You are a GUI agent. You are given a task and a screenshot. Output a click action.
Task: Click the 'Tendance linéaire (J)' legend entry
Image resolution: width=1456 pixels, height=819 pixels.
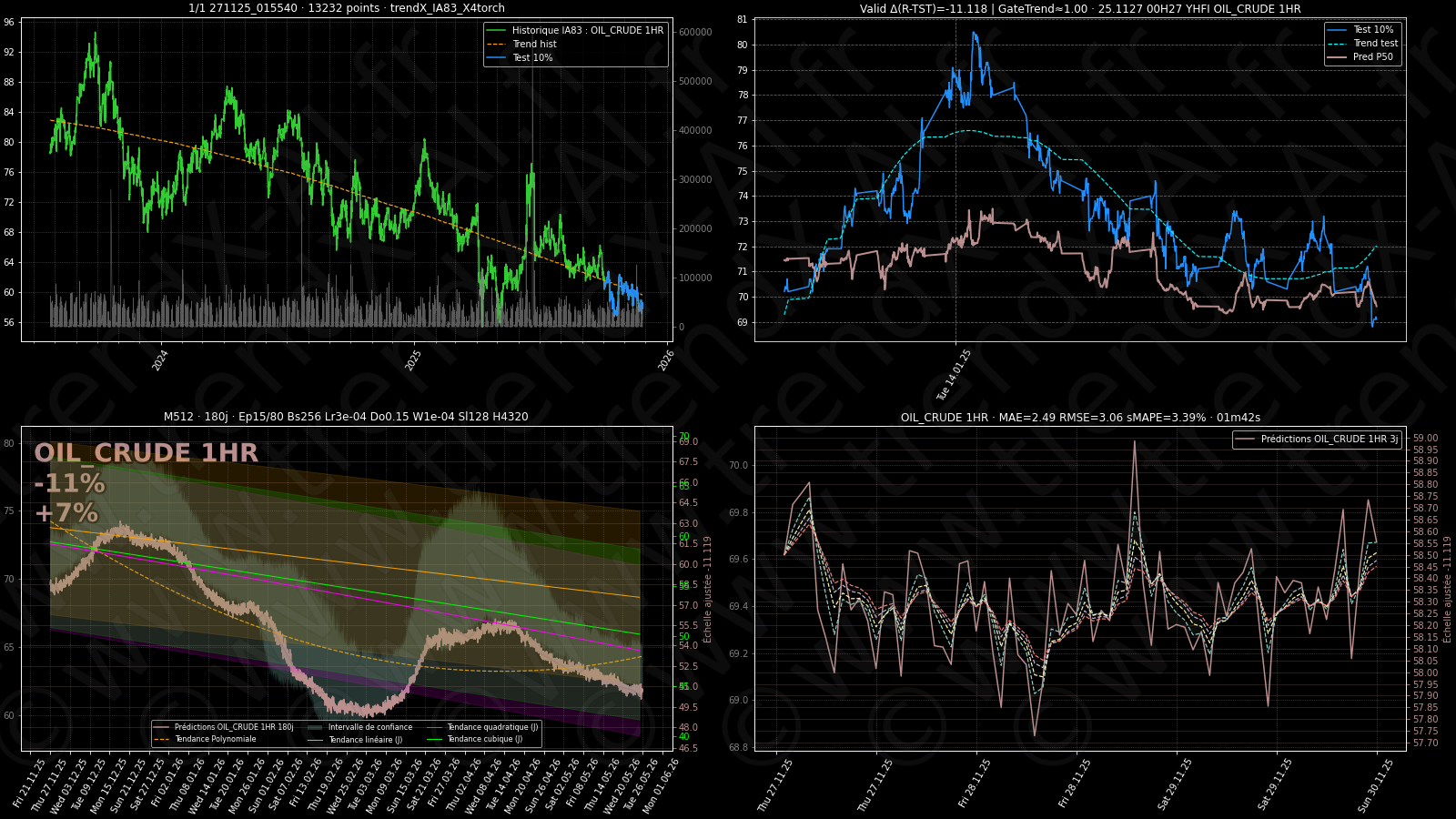365,740
